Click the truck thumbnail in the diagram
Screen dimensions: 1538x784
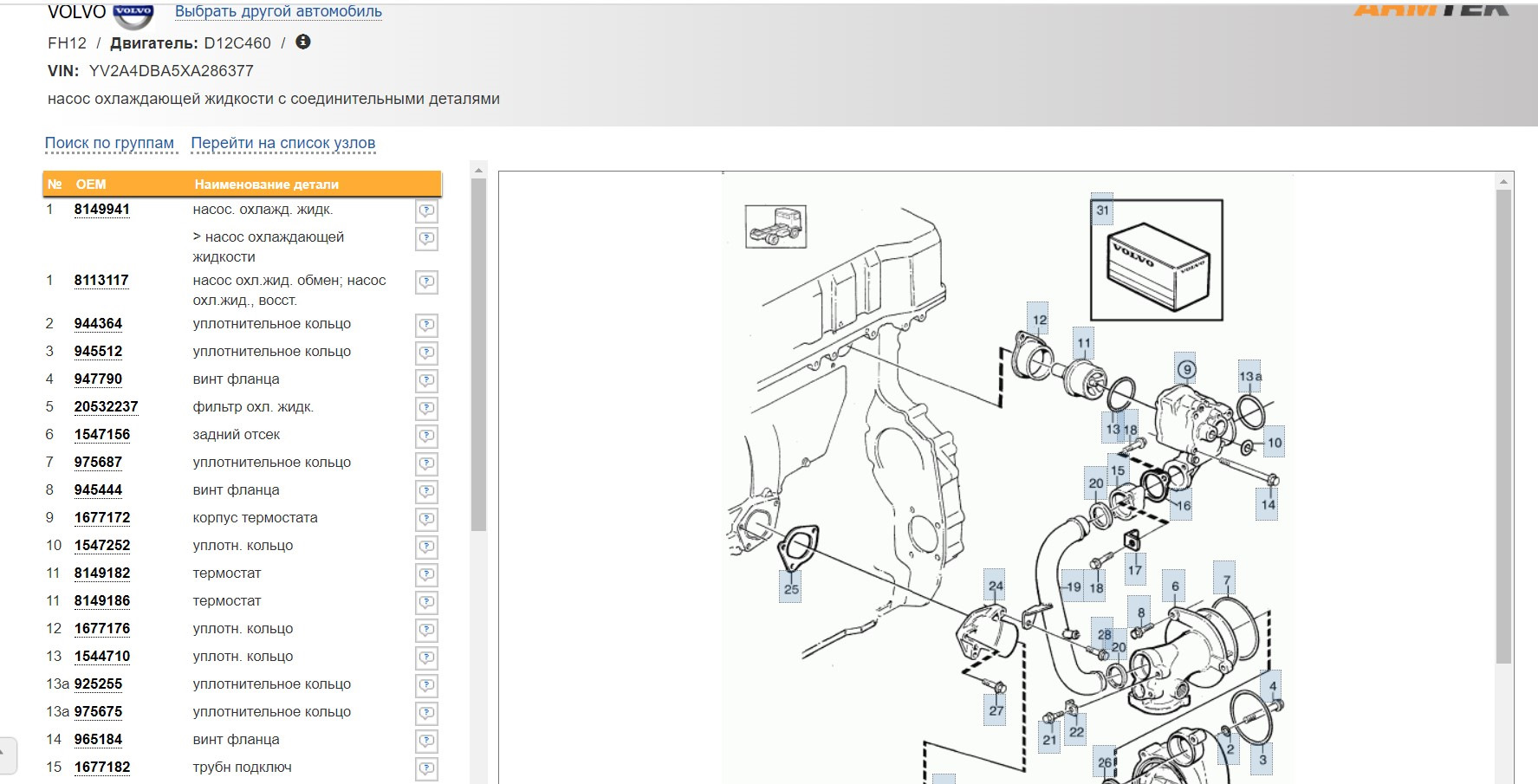coord(775,226)
